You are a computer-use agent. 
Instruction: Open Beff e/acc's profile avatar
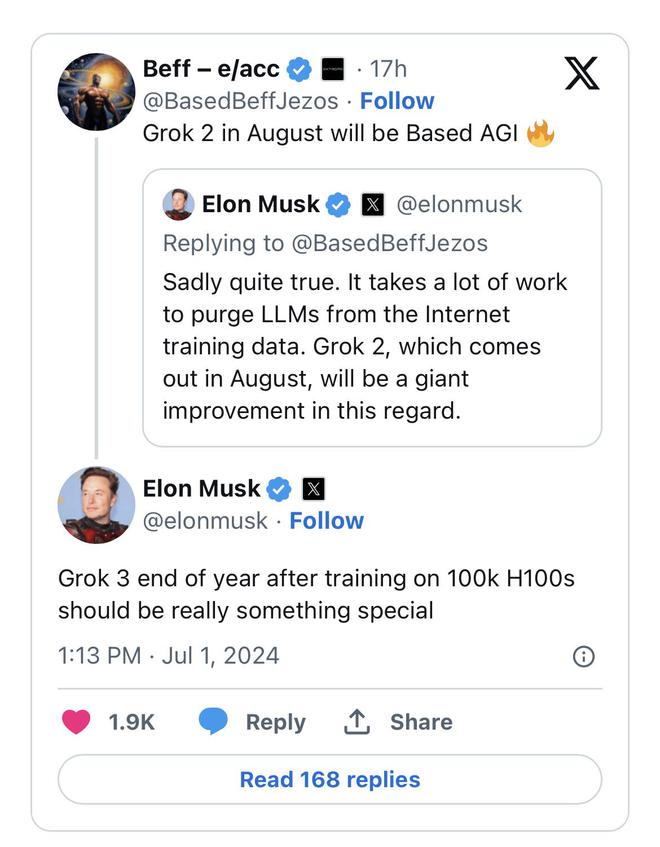[96, 92]
